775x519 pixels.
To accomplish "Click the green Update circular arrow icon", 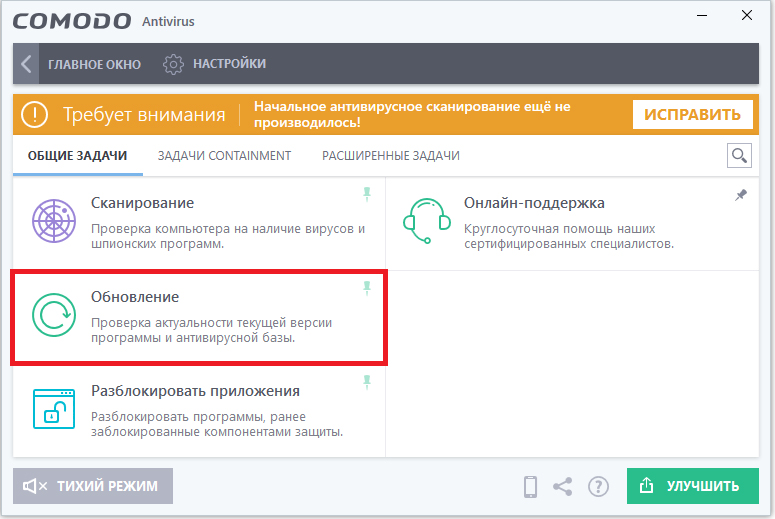I will (54, 315).
